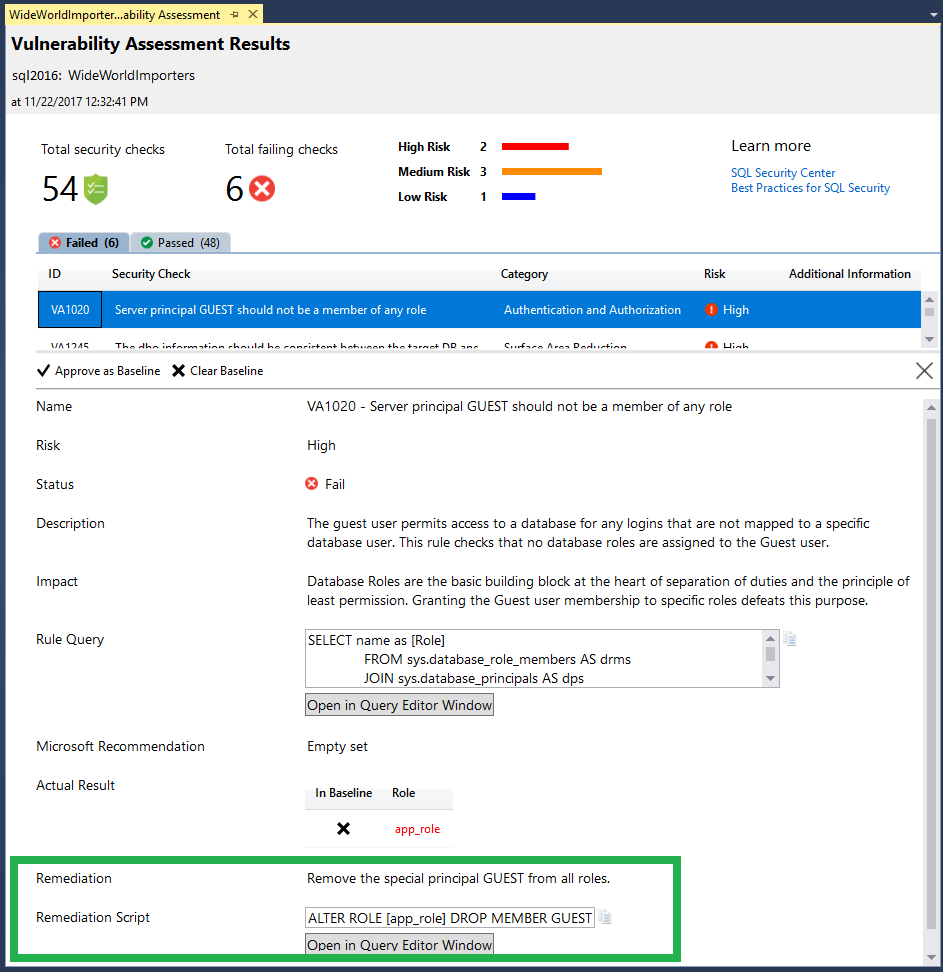Open the window tab list dropdown arrow
Screen dimensions: 943x972
point(934,12)
